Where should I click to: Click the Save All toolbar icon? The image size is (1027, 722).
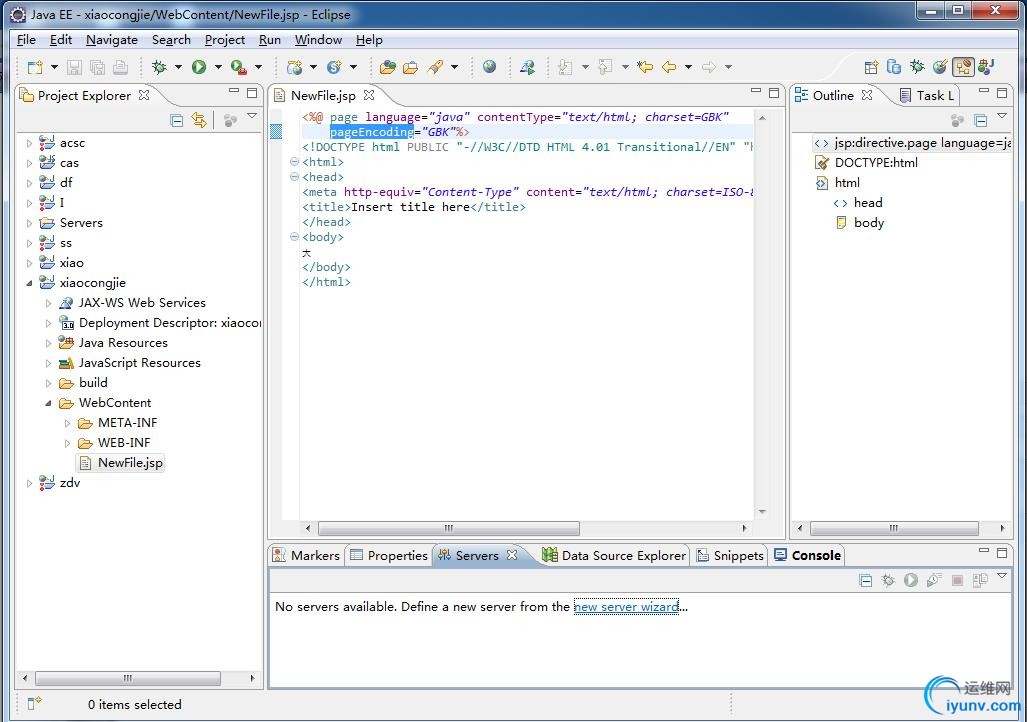point(97,67)
